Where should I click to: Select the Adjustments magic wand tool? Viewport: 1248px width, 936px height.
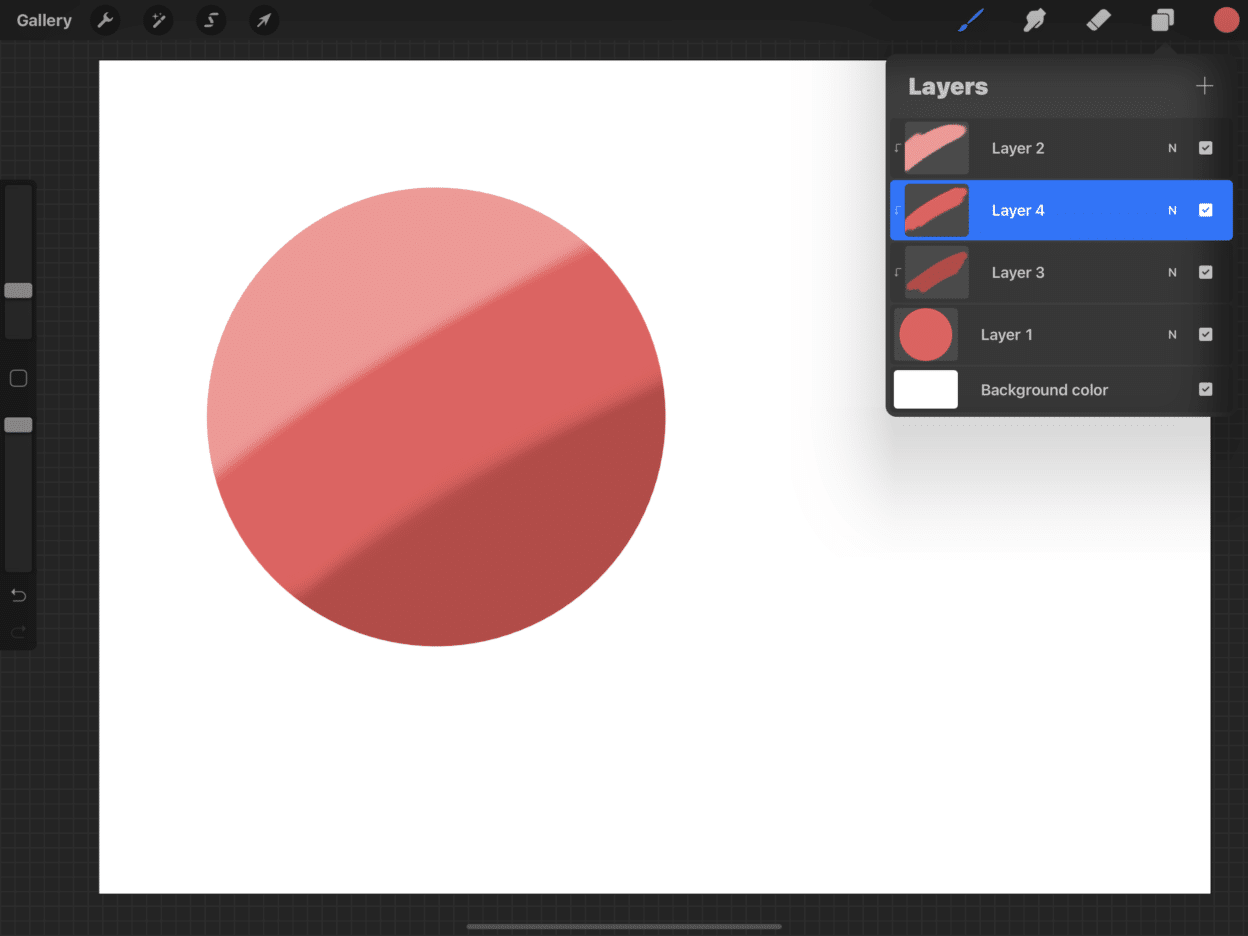click(157, 20)
